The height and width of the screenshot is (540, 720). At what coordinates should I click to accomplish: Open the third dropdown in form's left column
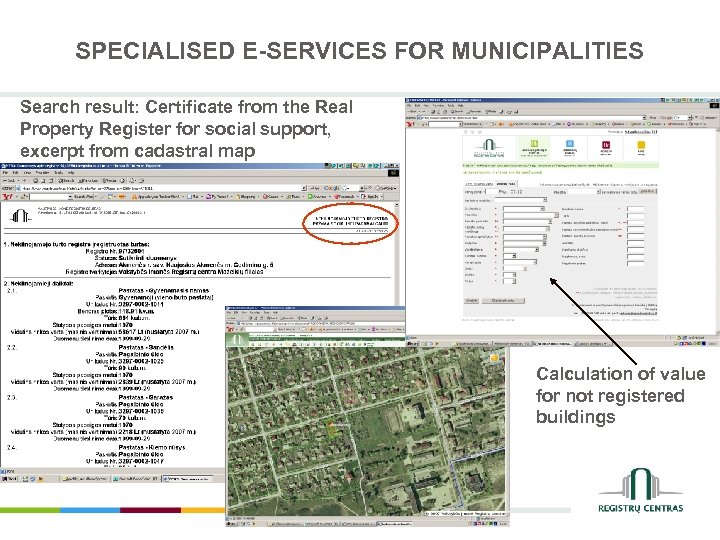pos(527,221)
